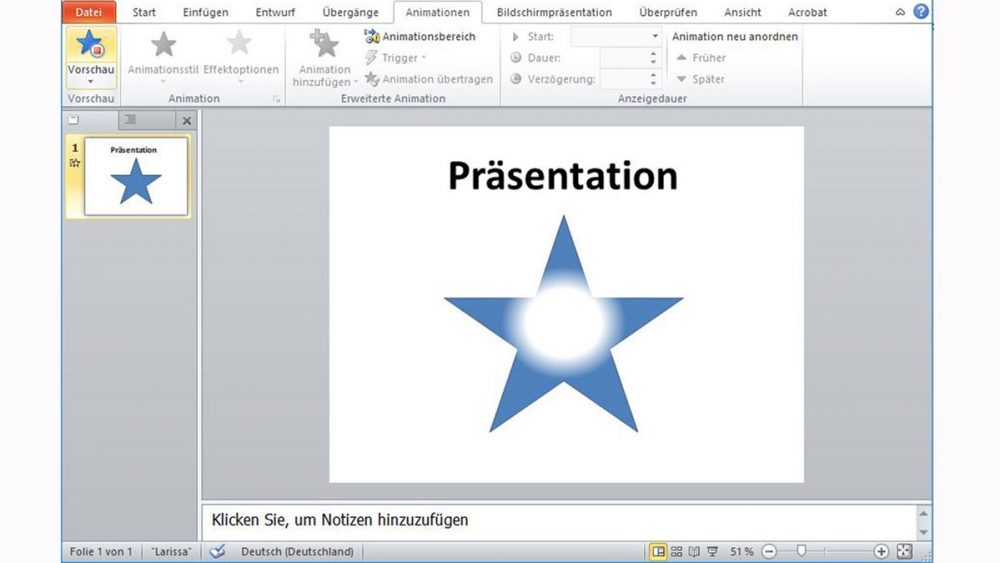Select Animation übertragen painter
The height and width of the screenshot is (563, 1000).
coord(429,79)
